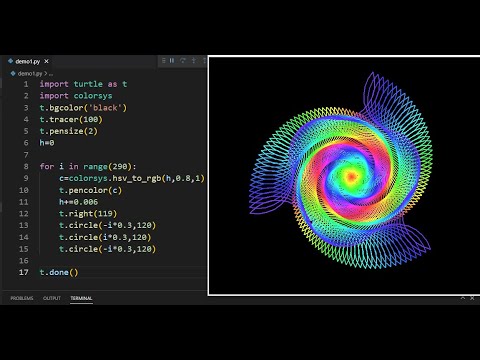Click the debug Step Into icon
This screenshot has width=480, height=360.
(194, 61)
